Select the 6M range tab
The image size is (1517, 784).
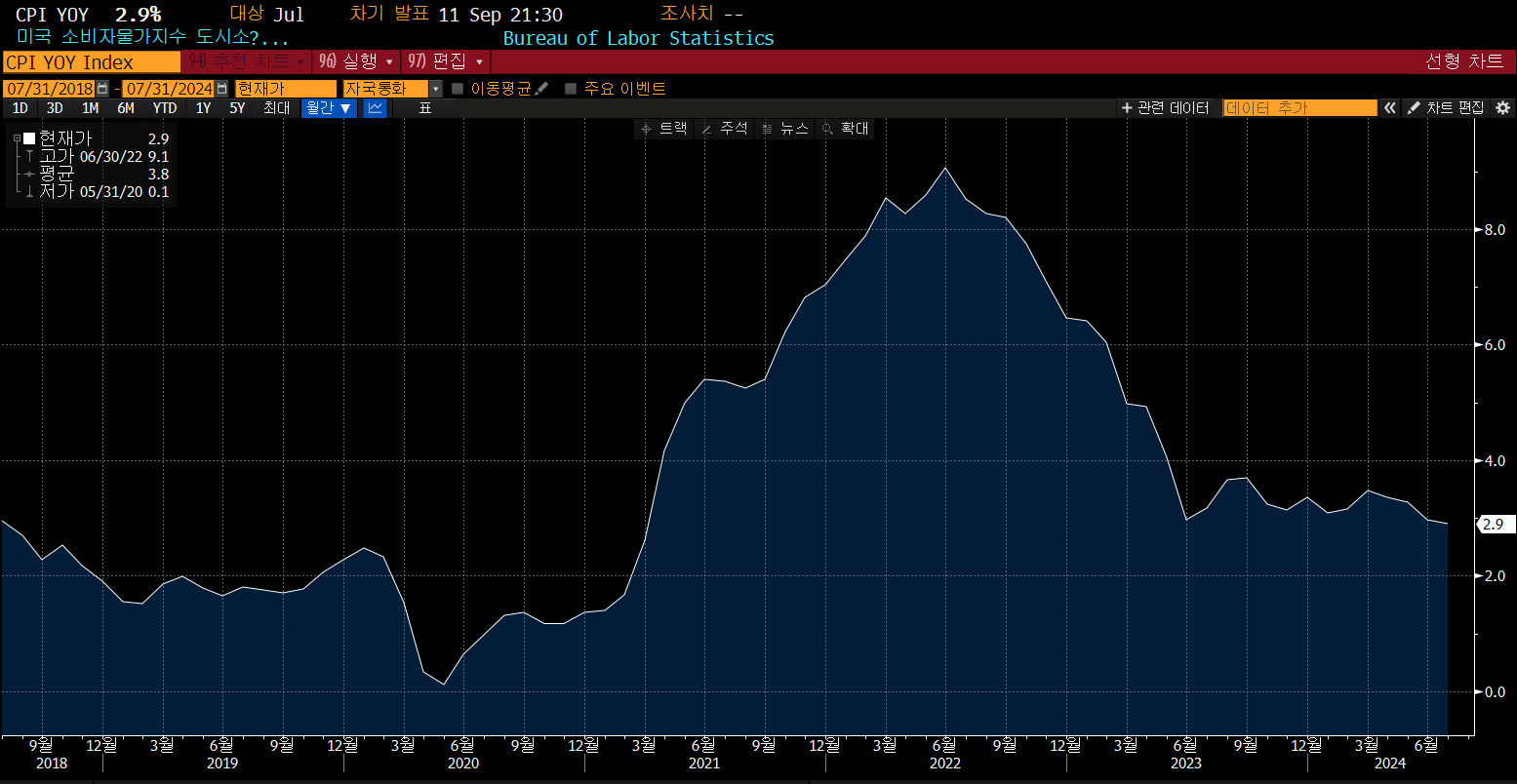click(126, 108)
